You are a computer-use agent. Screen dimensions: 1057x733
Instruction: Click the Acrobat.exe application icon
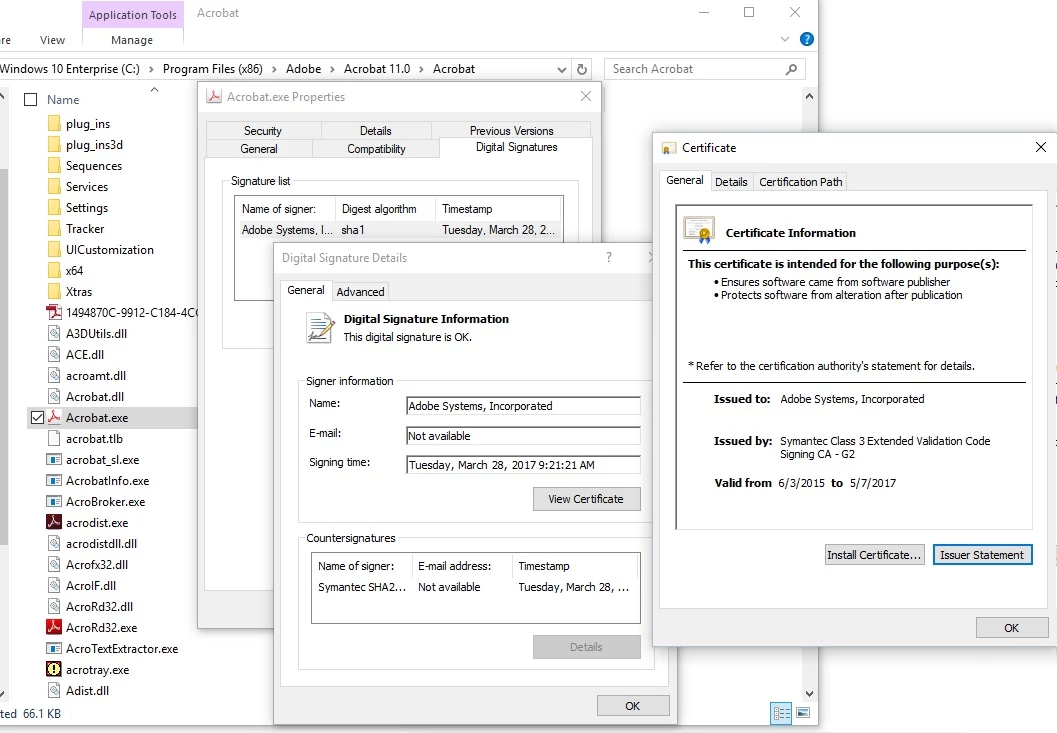(54, 417)
